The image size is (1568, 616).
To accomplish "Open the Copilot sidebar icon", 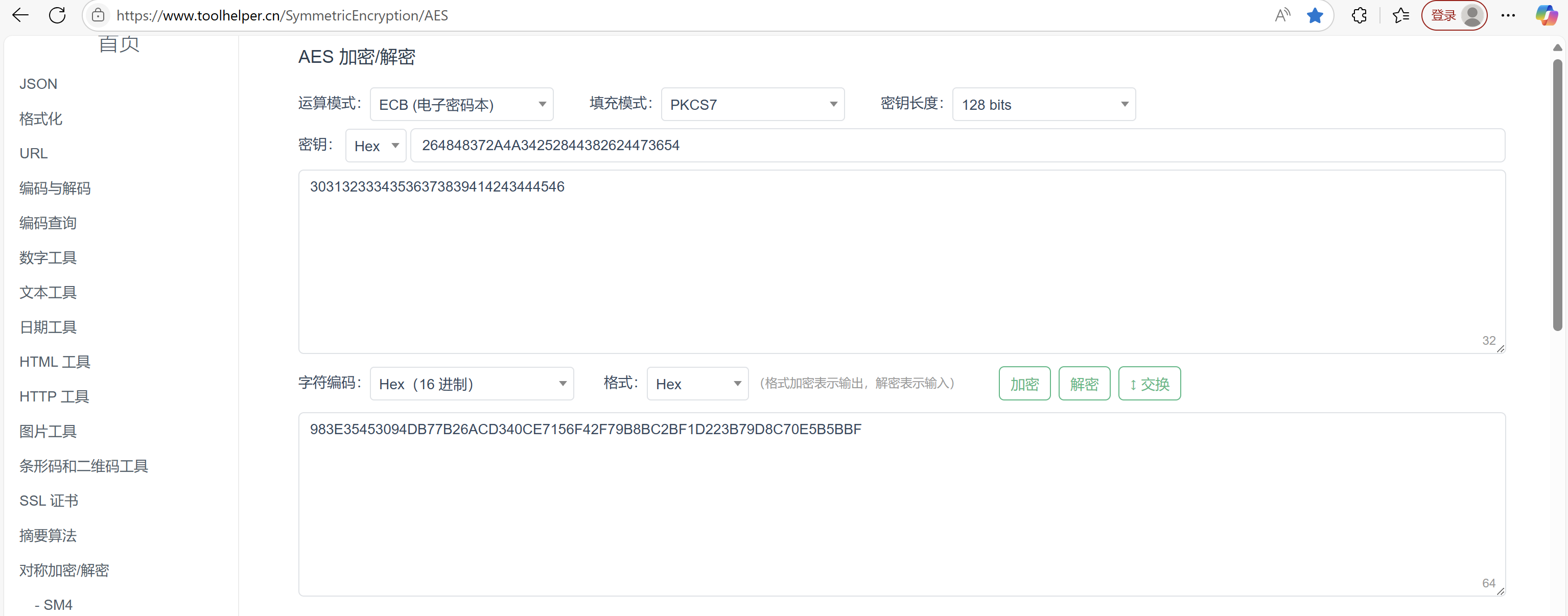I will 1546,15.
